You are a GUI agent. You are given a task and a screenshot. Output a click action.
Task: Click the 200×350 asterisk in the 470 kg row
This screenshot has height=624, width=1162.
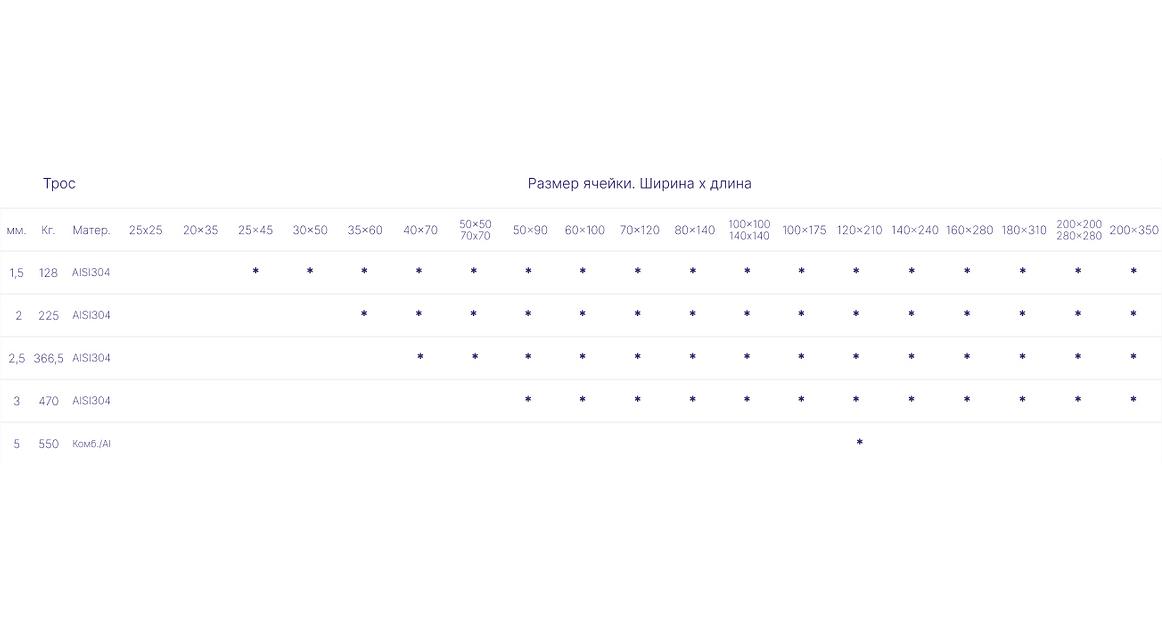1133,400
